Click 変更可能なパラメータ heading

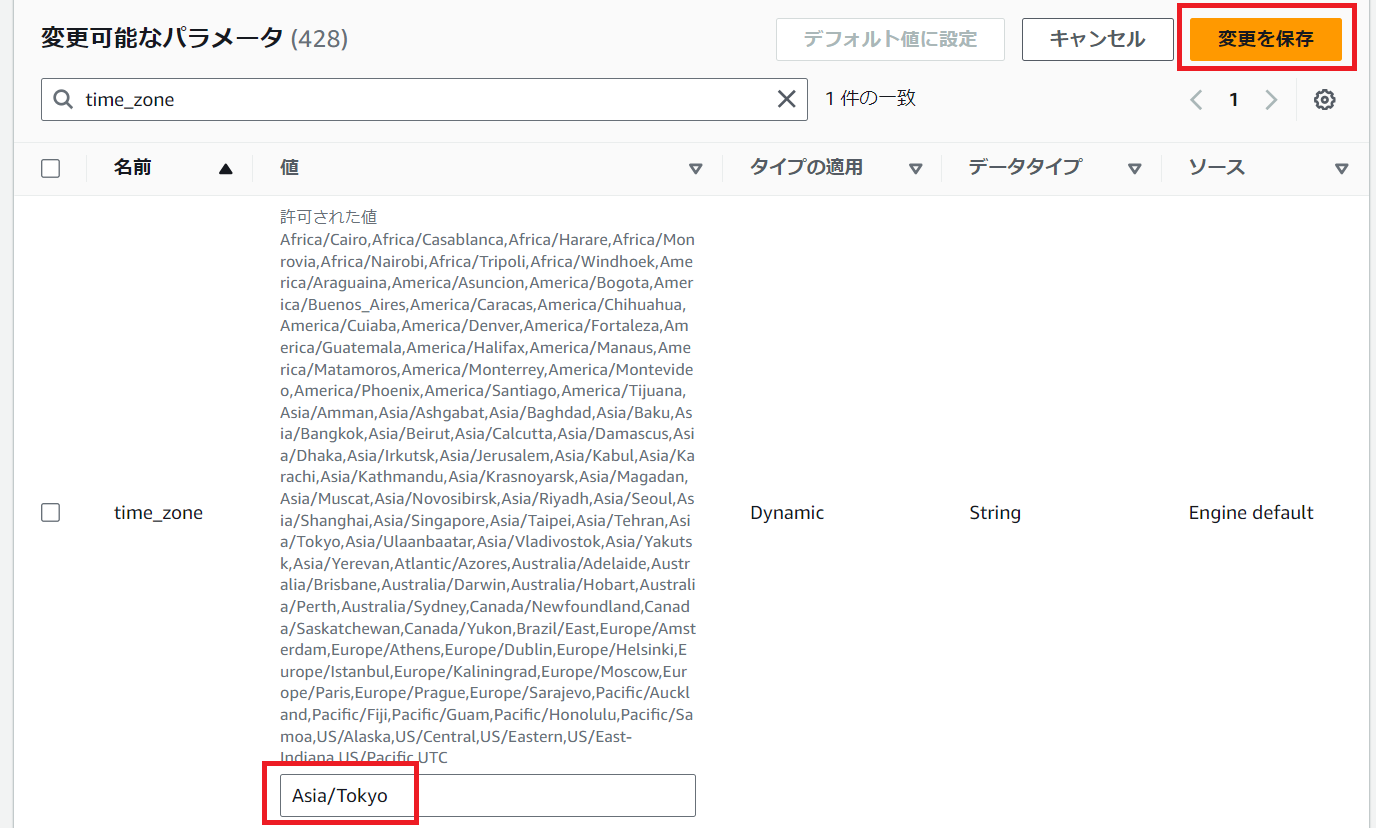point(162,38)
